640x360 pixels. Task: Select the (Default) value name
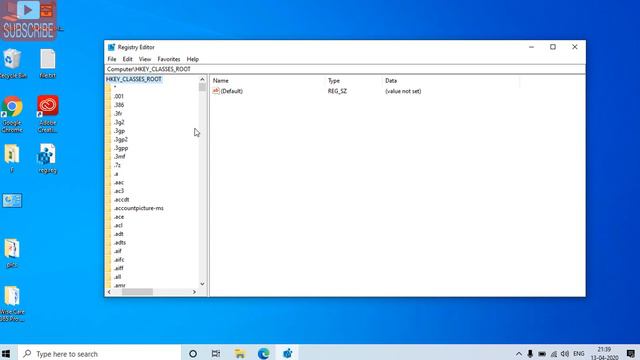click(x=231, y=91)
